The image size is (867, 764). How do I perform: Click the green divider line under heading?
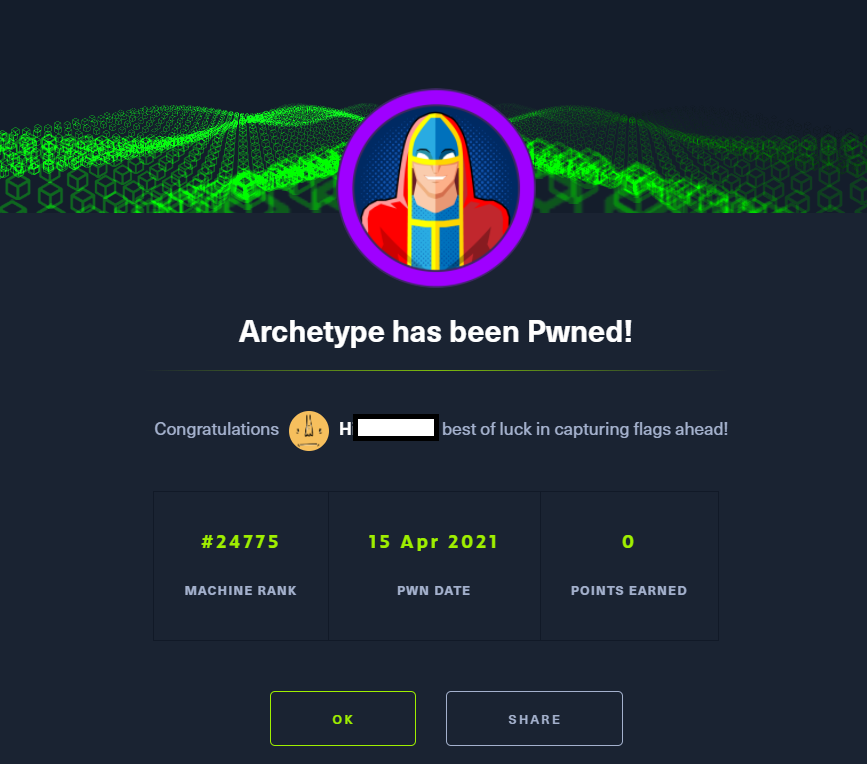coord(436,370)
